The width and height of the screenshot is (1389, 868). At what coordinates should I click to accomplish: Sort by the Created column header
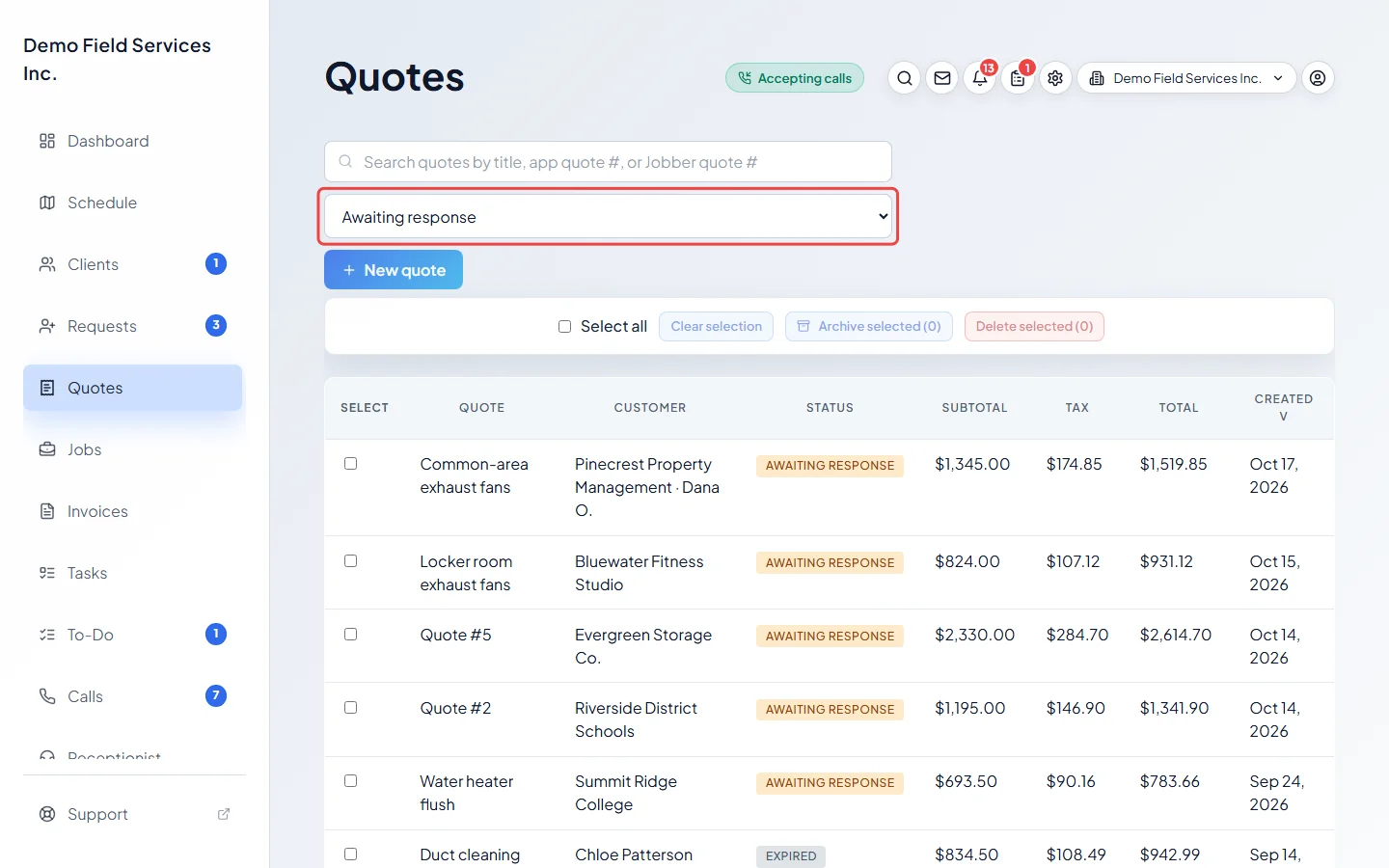pos(1283,407)
